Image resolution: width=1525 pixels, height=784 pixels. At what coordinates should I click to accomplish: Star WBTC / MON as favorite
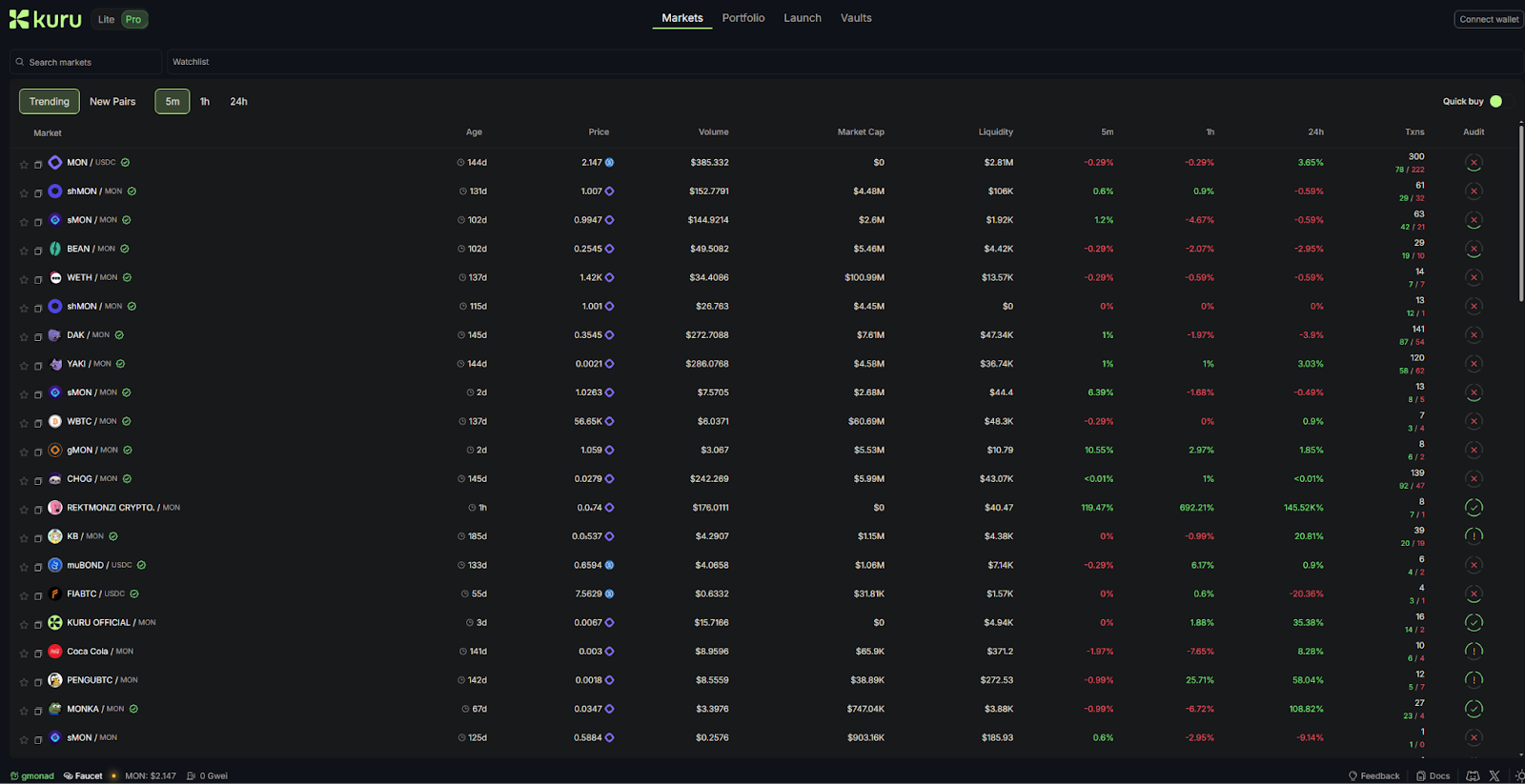[x=24, y=423]
